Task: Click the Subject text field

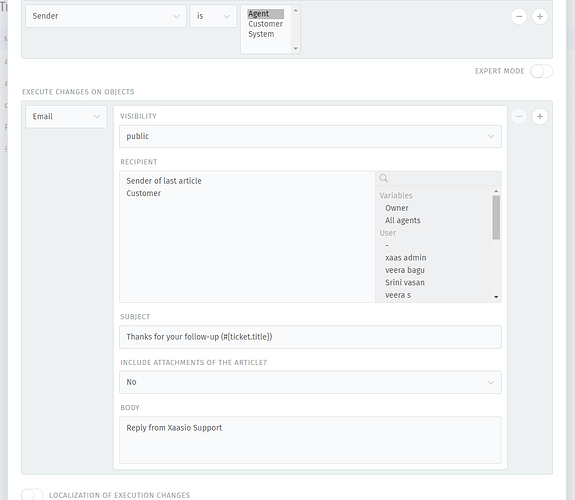Action: (x=310, y=337)
